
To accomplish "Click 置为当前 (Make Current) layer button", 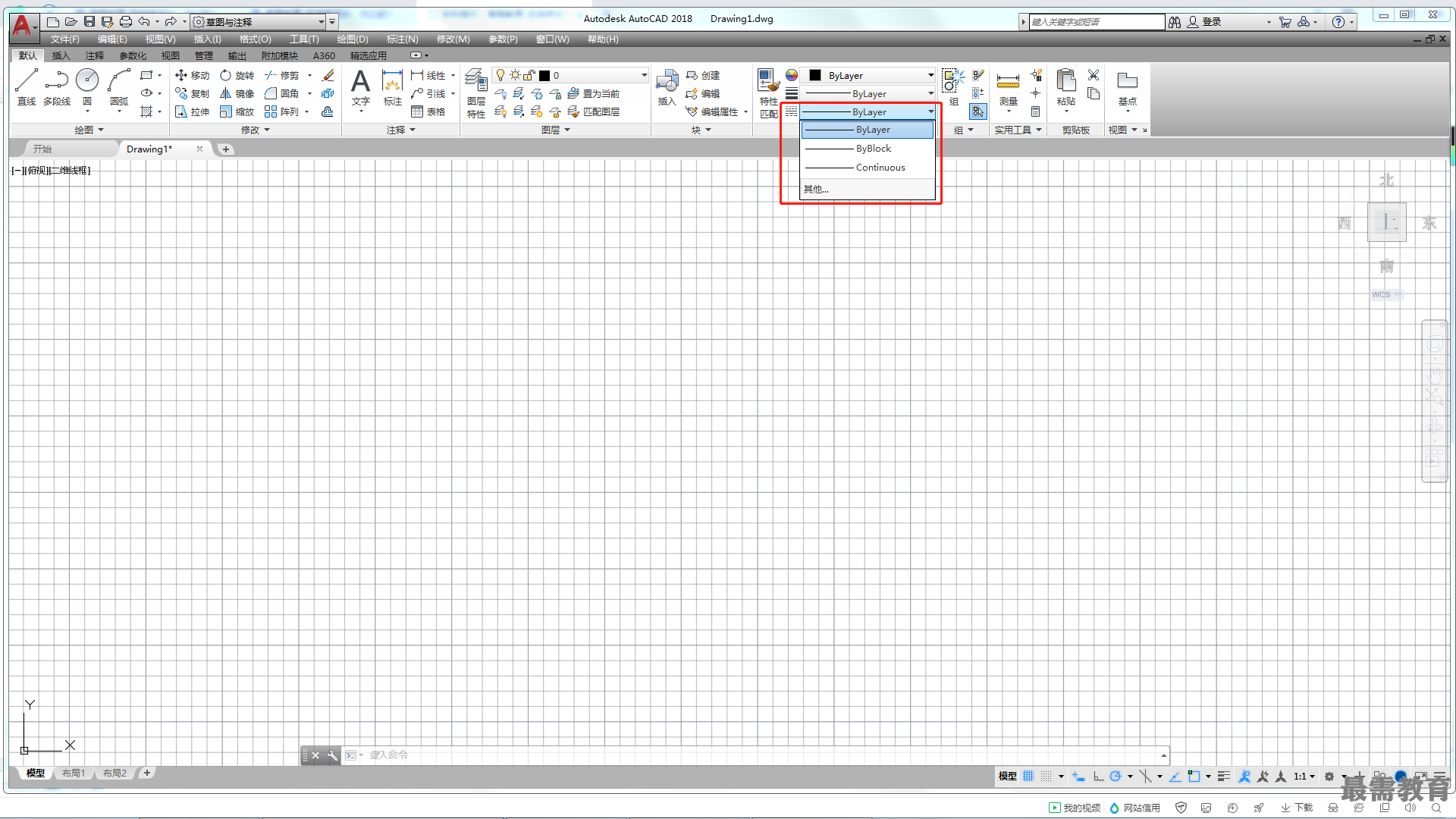I will 594,93.
